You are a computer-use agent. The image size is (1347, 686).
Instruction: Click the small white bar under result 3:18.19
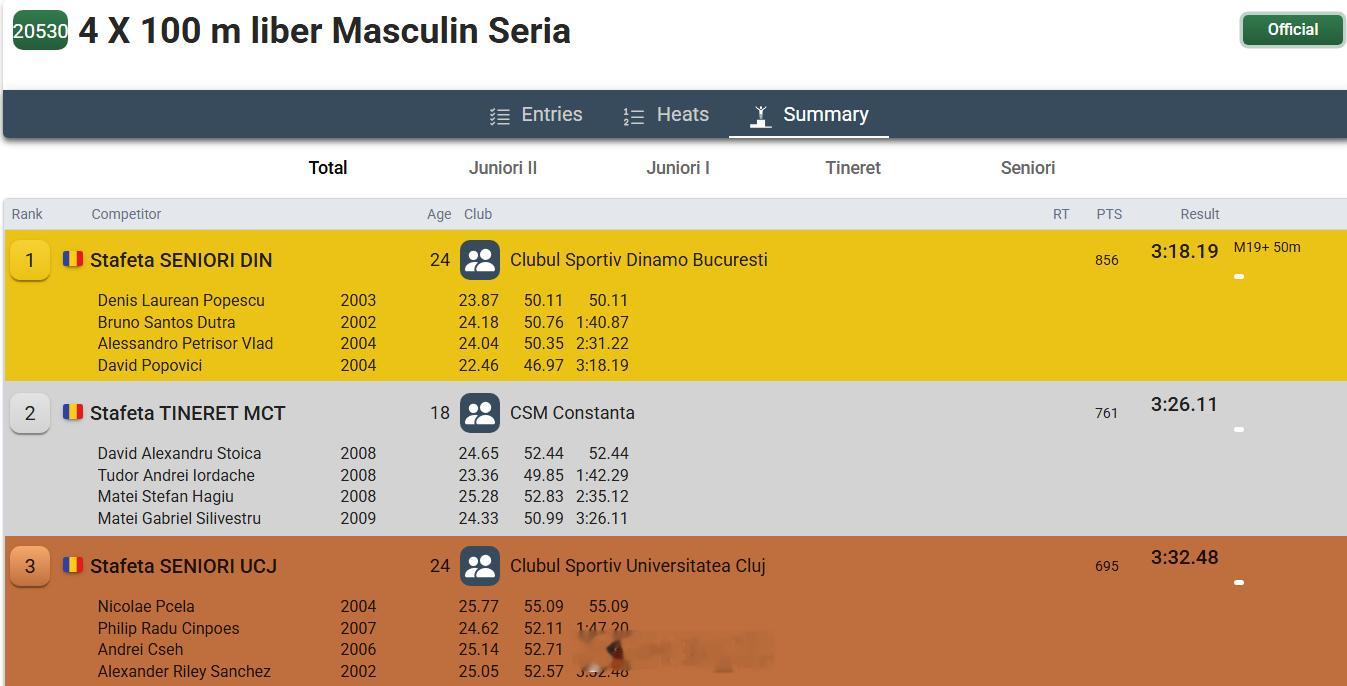click(x=1239, y=276)
